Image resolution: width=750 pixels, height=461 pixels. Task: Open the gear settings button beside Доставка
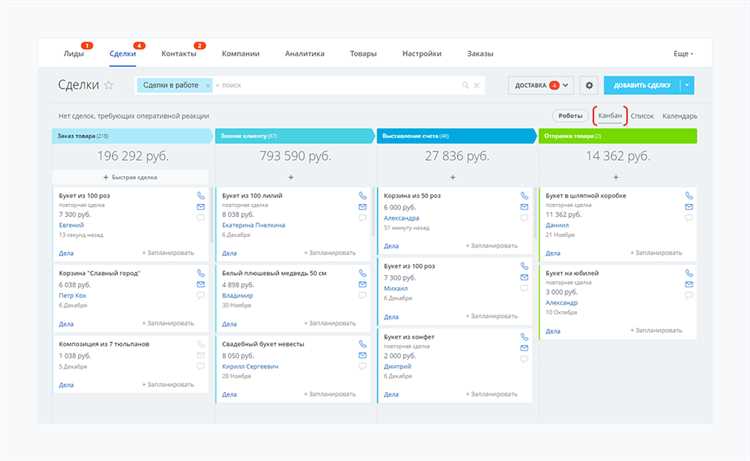tap(589, 85)
